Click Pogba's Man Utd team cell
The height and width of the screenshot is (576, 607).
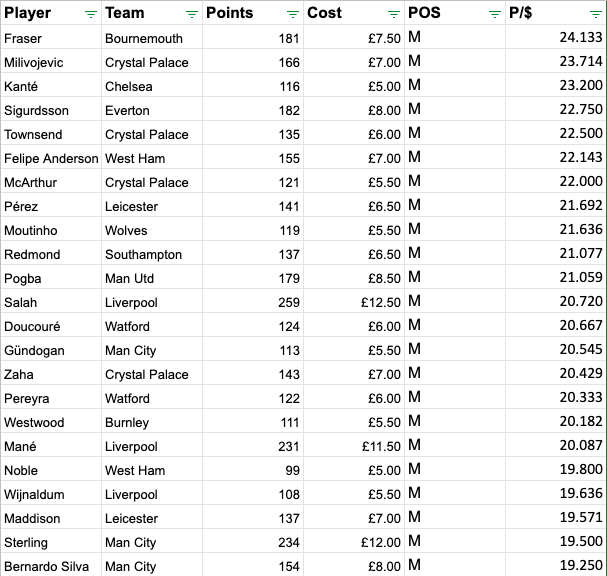point(152,277)
